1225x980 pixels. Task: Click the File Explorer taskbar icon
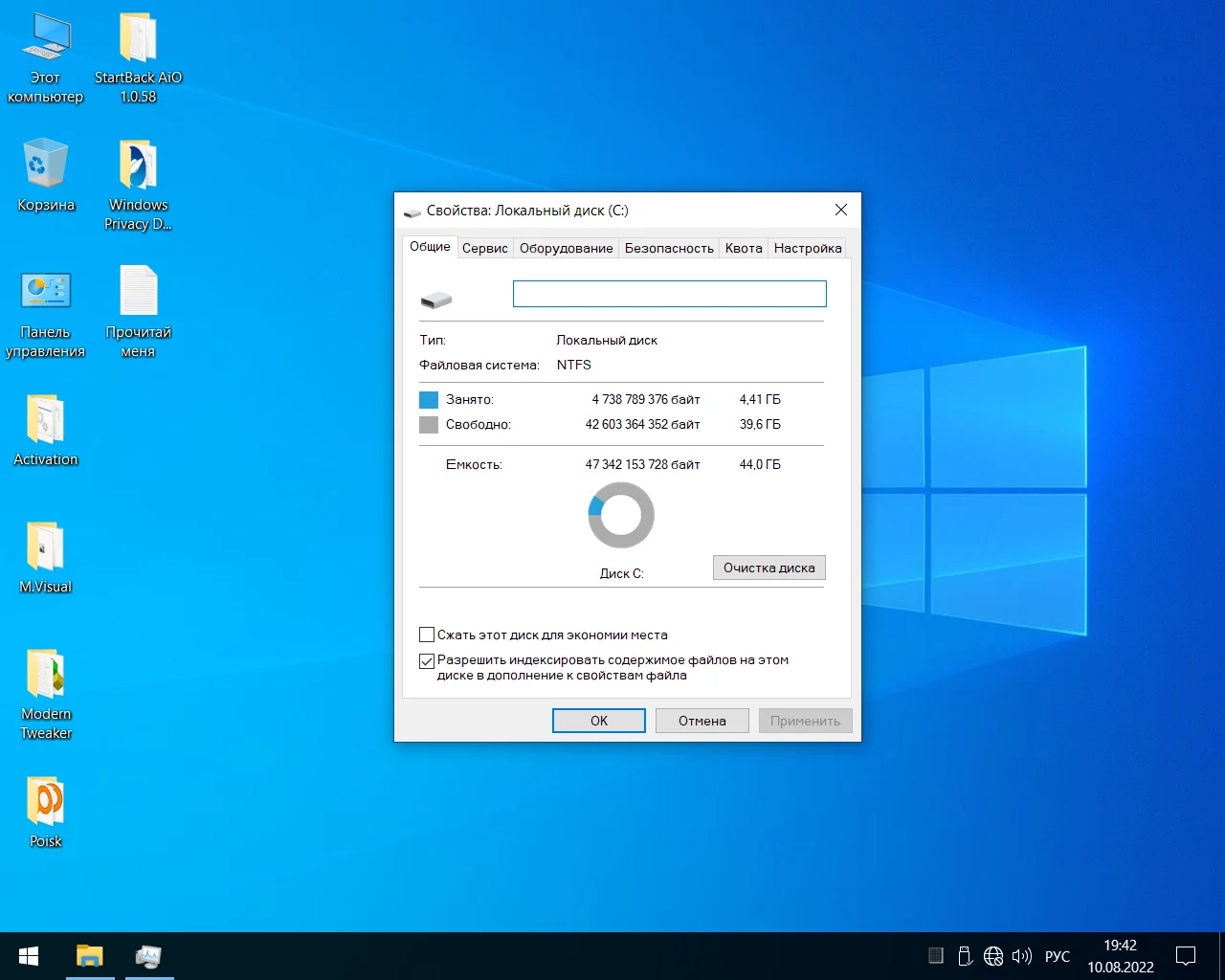(x=90, y=956)
